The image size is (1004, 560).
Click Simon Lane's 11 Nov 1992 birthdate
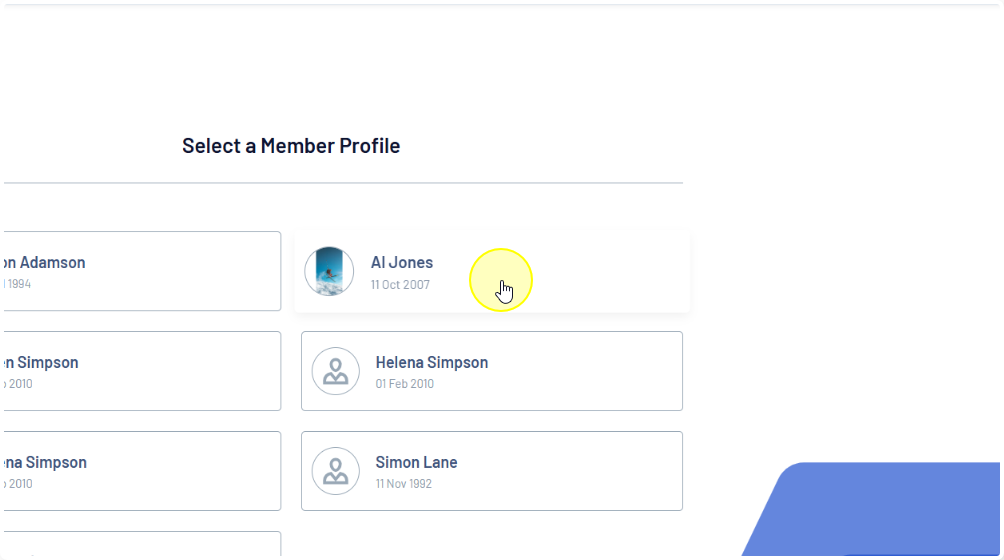403,484
